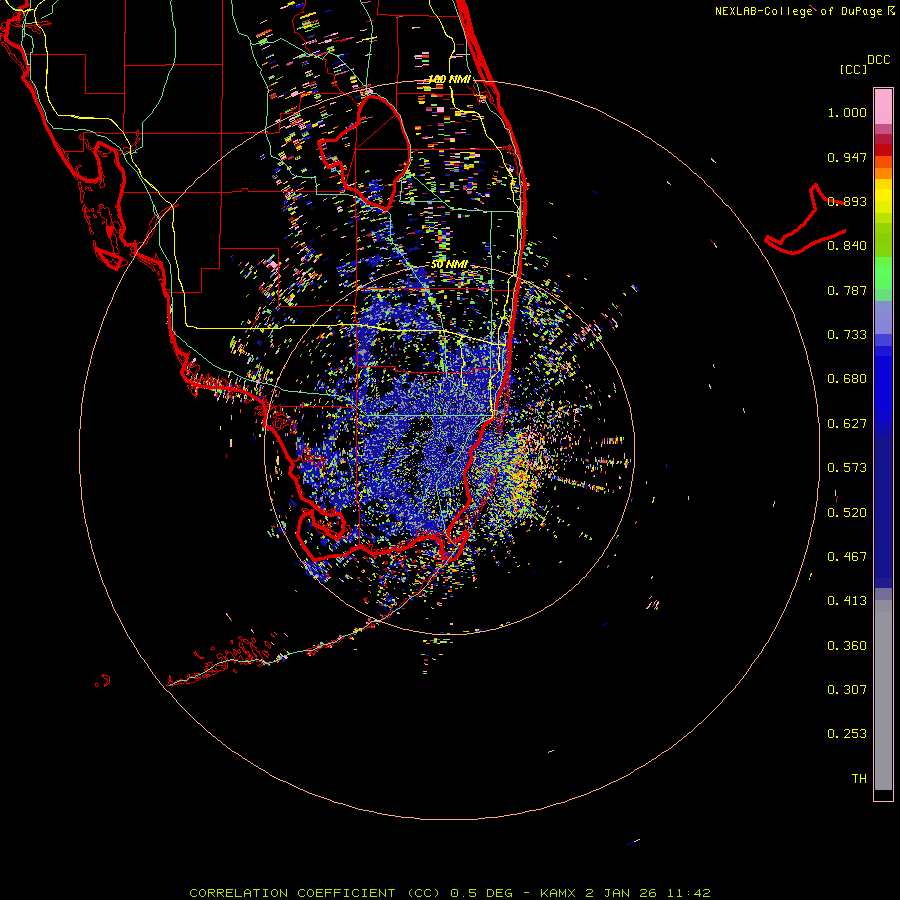Click the DCC label above color scale
This screenshot has height=900, width=900.
[x=878, y=60]
